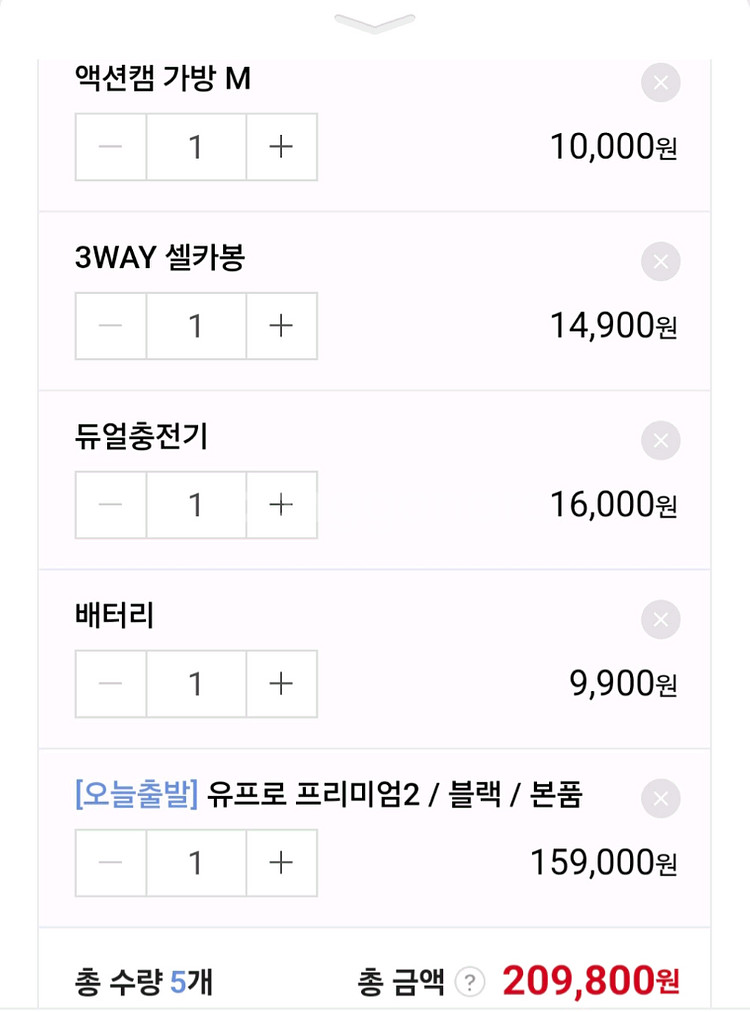Remove 유프로 프리미엄2 블랙 본품 item
Viewport: 750px width, 1012px height.
pyautogui.click(x=660, y=799)
